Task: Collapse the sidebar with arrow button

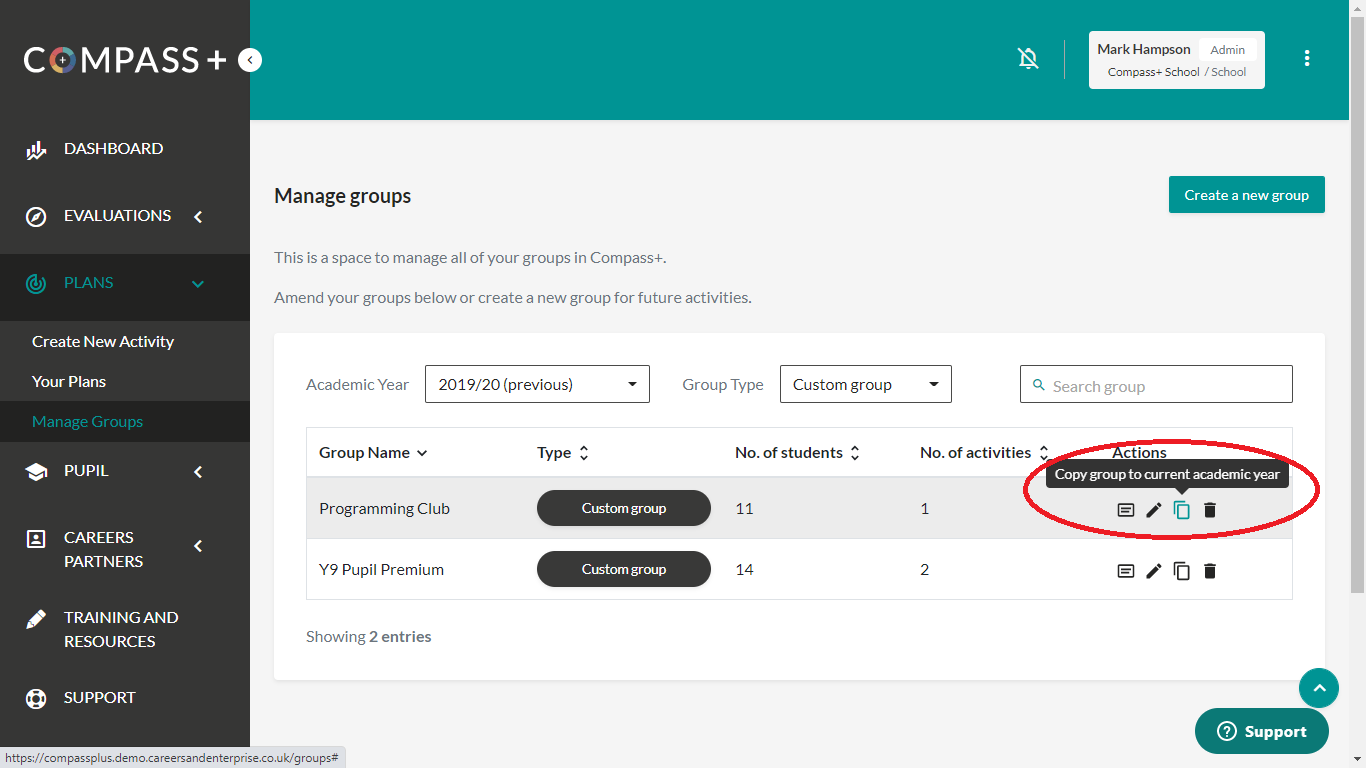Action: [250, 60]
